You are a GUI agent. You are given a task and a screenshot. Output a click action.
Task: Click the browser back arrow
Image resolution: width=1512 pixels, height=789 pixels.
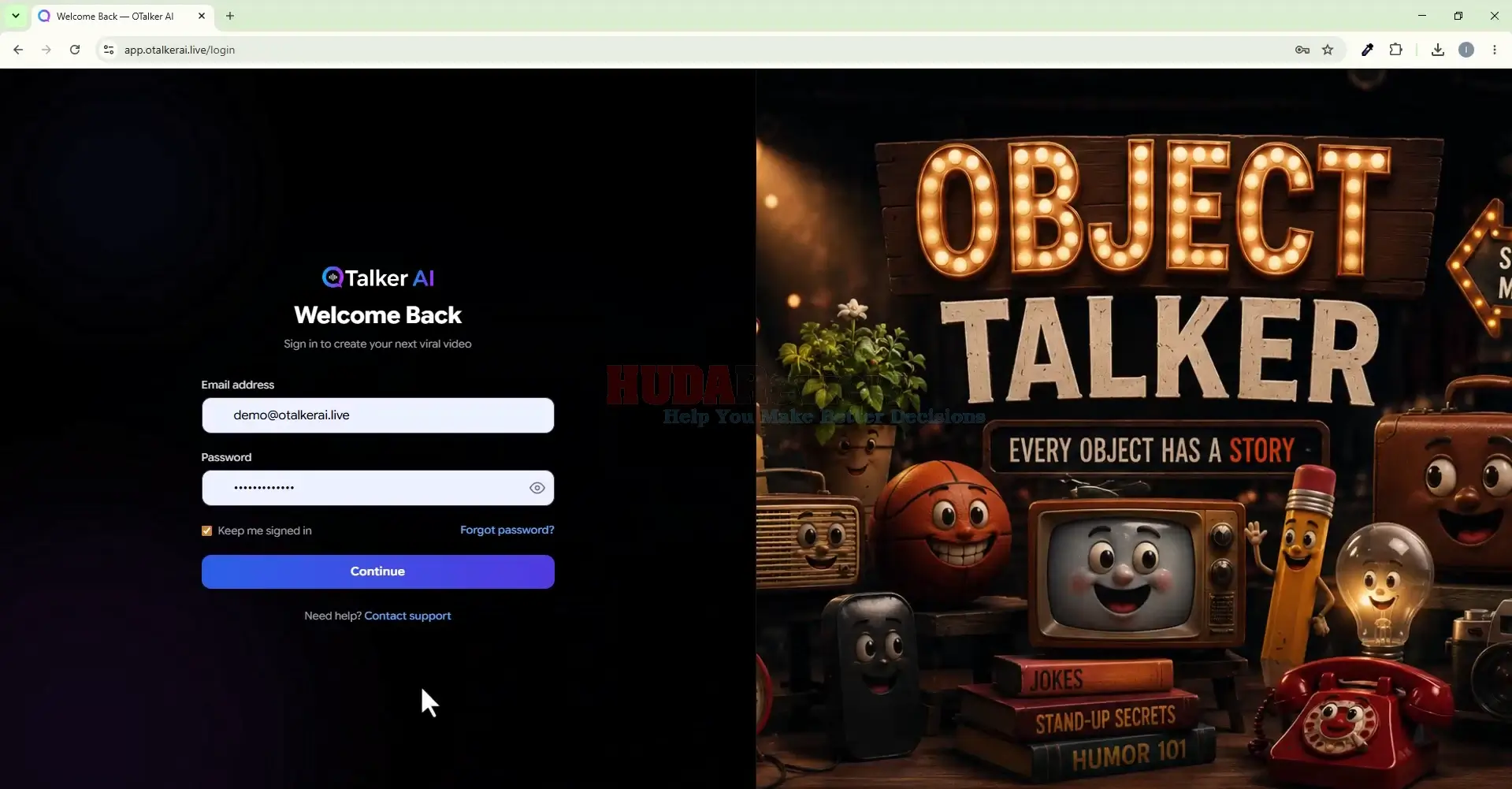tap(18, 50)
